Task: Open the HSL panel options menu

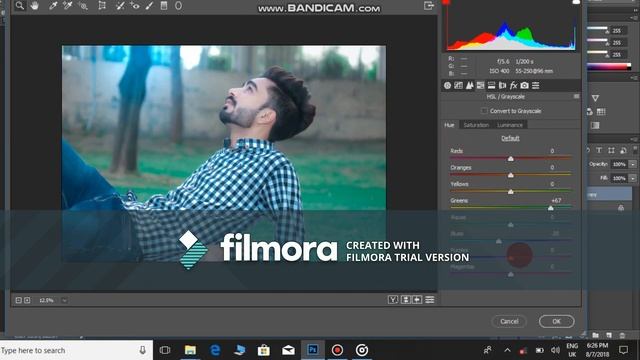Action: [576, 97]
